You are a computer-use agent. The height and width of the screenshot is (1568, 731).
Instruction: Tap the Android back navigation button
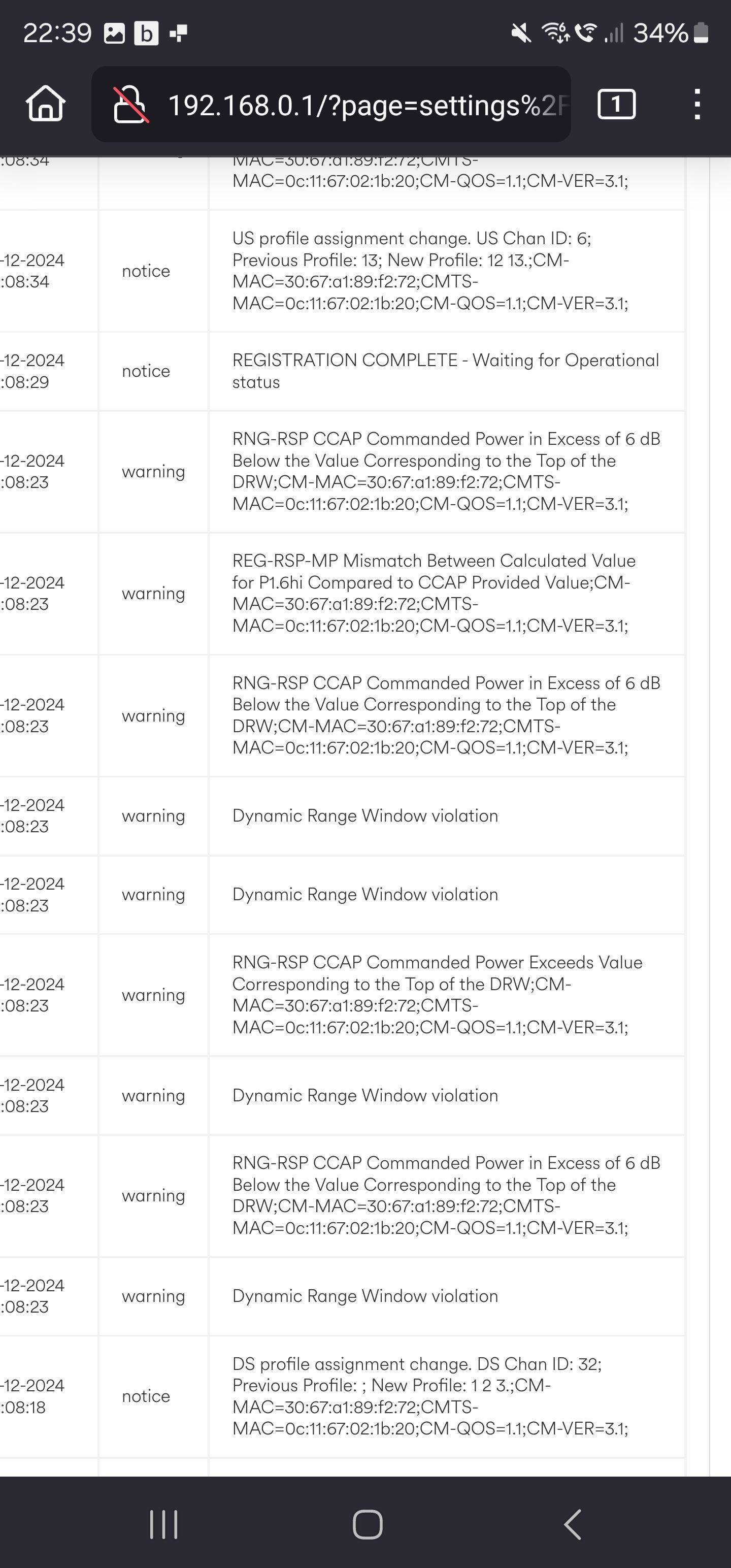point(572,1524)
